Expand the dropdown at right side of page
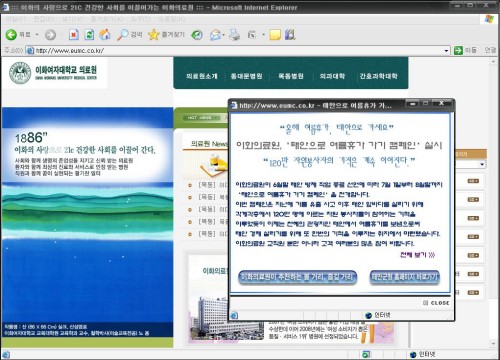500x360 pixels. [x=482, y=164]
